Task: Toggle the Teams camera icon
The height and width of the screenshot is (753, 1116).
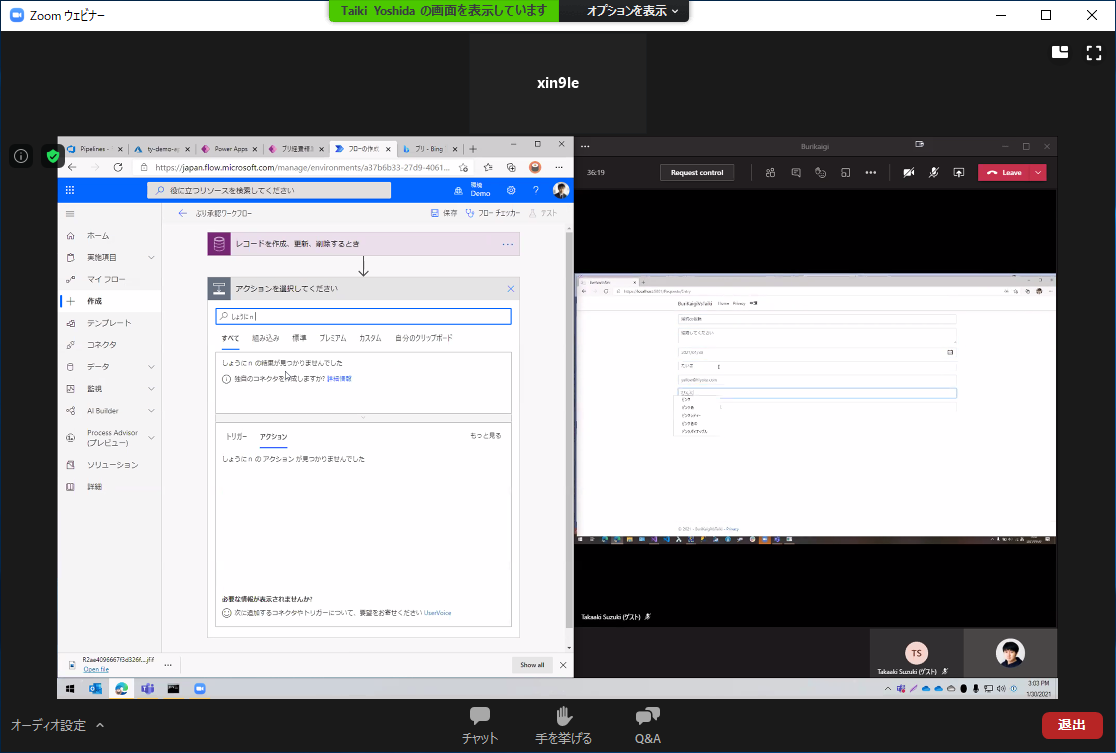Action: point(909,172)
